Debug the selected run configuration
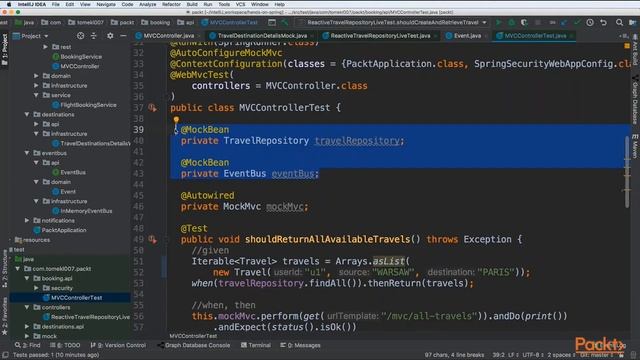The image size is (640, 360). click(x=511, y=22)
